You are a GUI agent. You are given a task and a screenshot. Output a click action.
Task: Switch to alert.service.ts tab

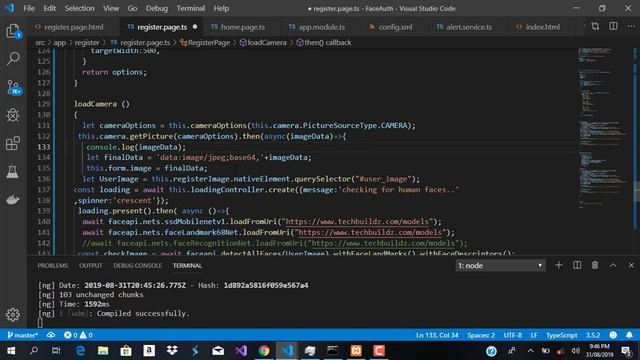point(469,27)
